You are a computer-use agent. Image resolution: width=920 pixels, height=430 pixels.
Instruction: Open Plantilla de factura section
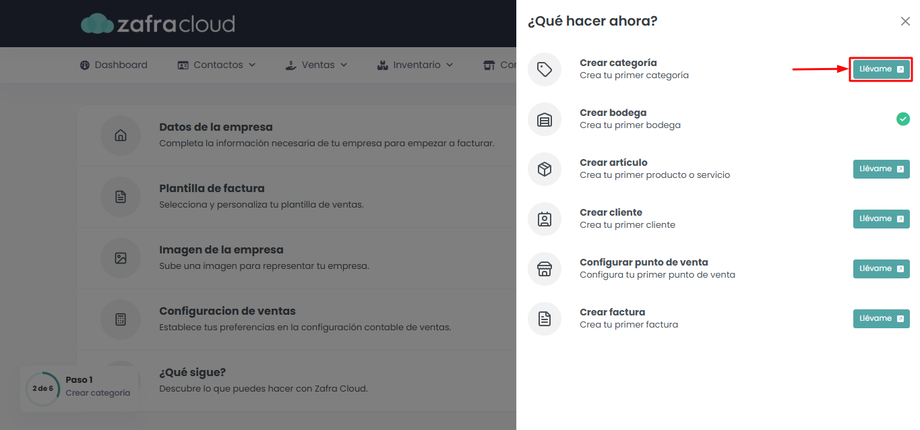[x=296, y=197]
